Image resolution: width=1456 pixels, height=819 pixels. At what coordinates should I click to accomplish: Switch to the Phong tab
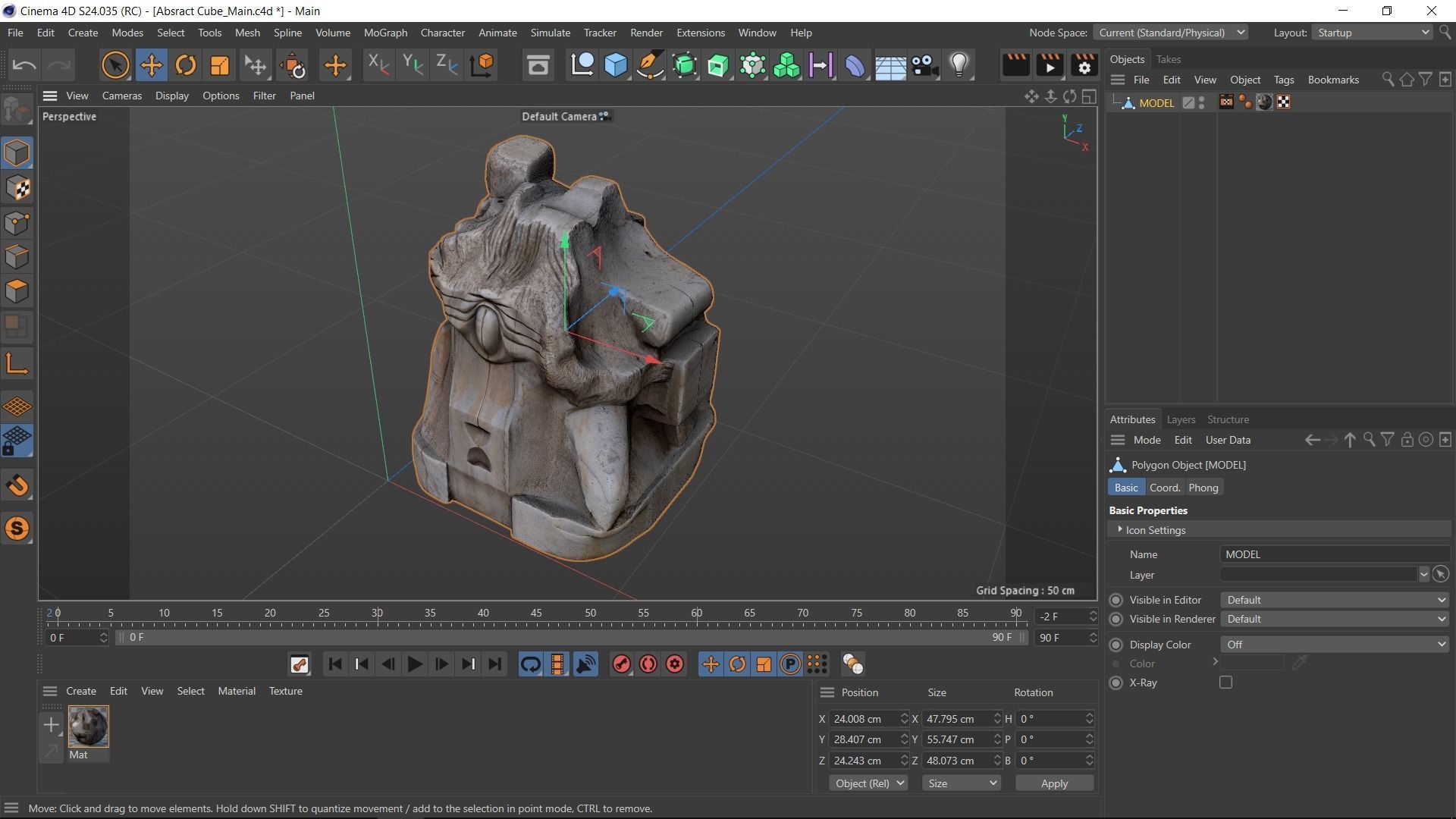click(1203, 488)
